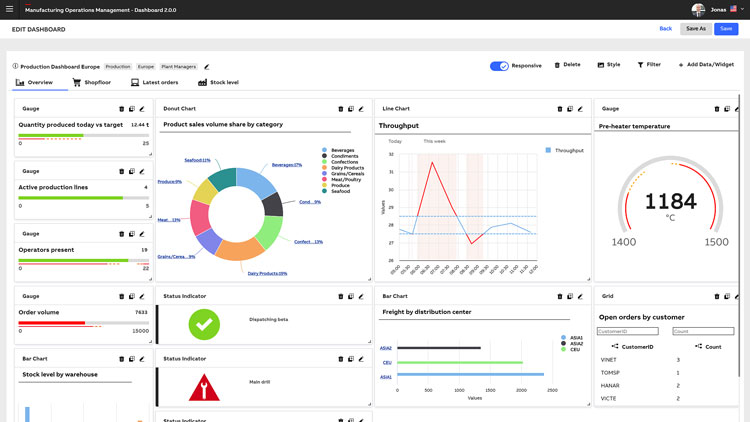Open the Filter options

(649, 65)
